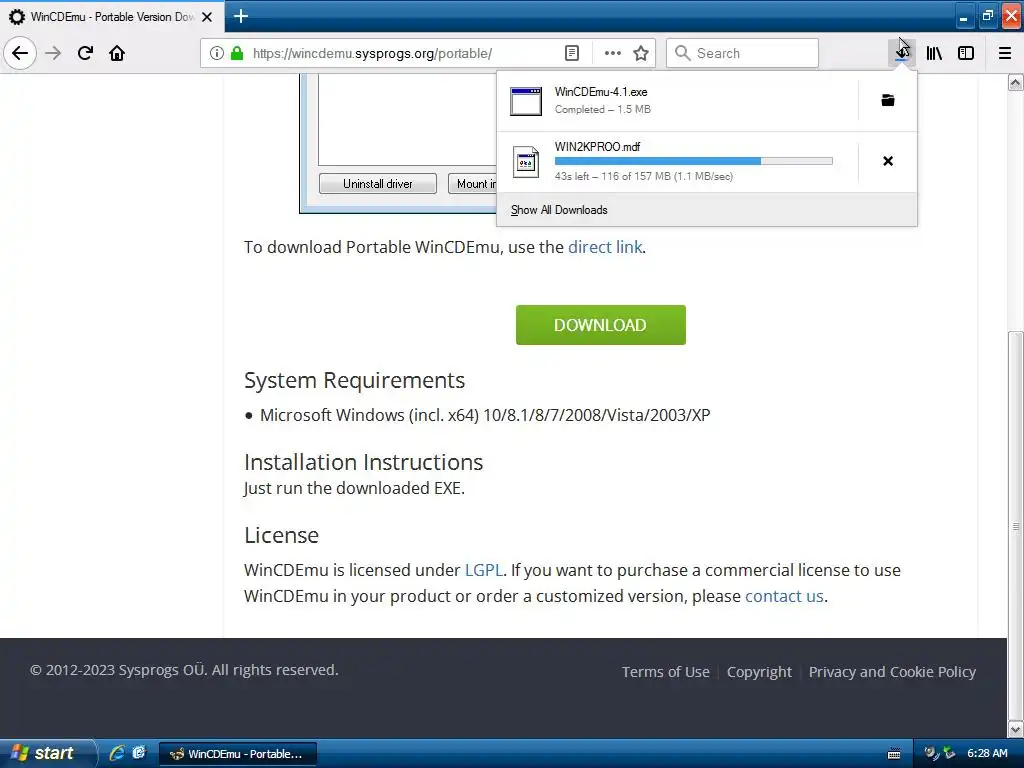Click the downloads toolbar arrow icon
The image size is (1024, 768).
(901, 53)
